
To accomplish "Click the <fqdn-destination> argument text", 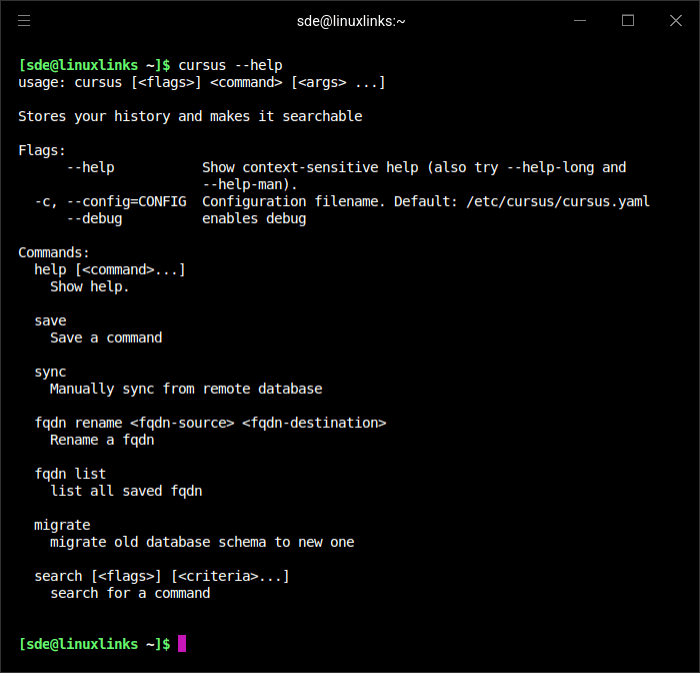I will [314, 423].
